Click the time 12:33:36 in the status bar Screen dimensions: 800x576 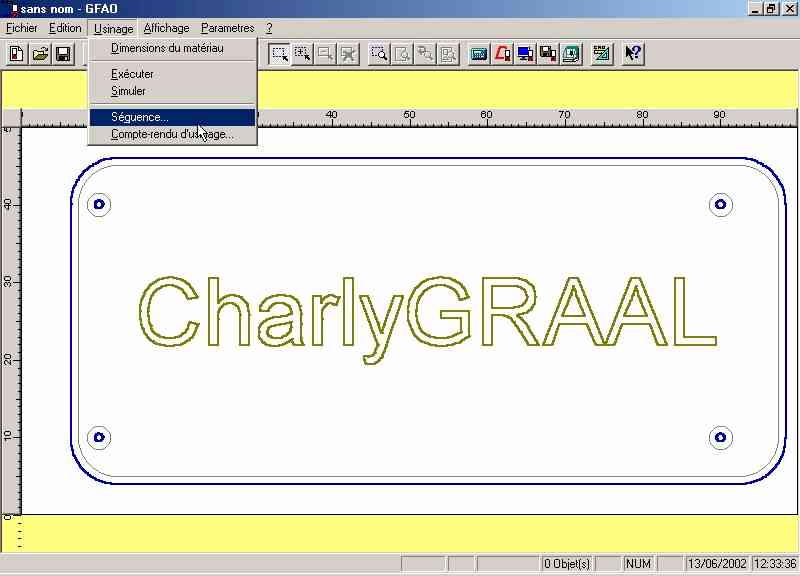click(x=775, y=564)
